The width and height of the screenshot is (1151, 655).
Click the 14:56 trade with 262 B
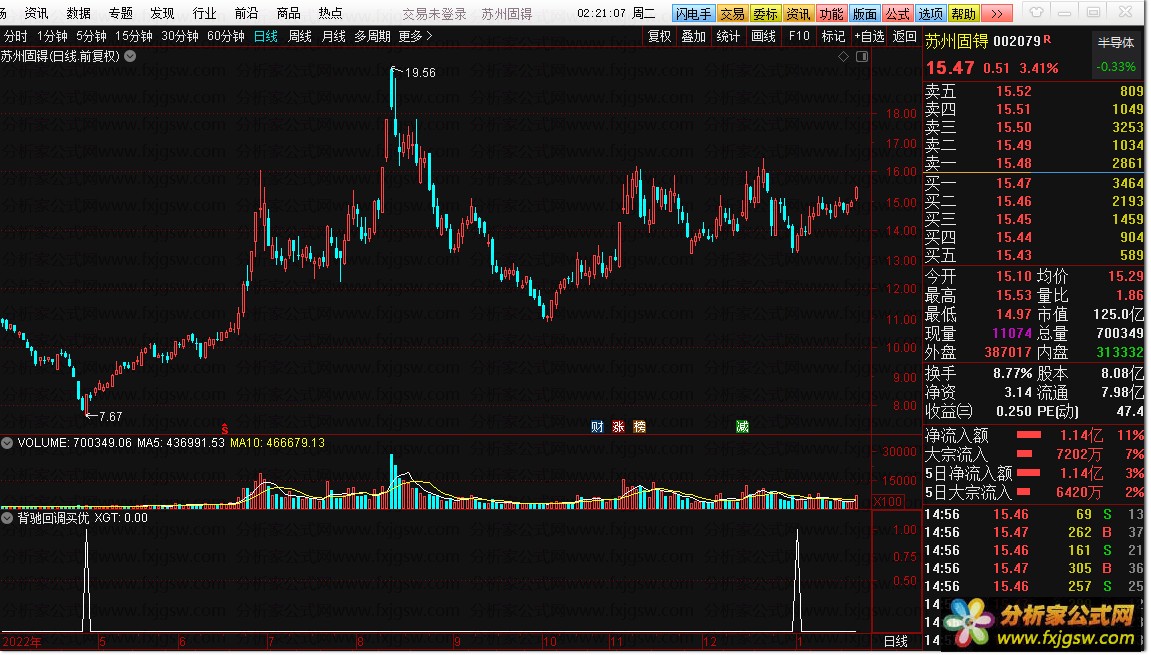[1034, 532]
